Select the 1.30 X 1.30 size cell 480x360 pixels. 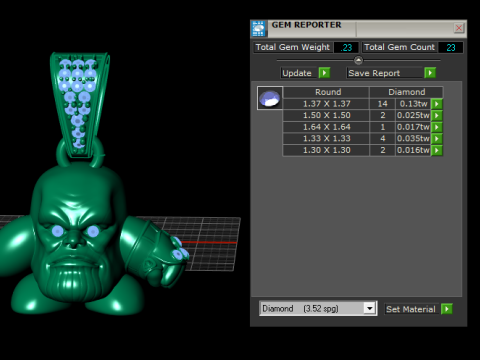[x=326, y=150]
